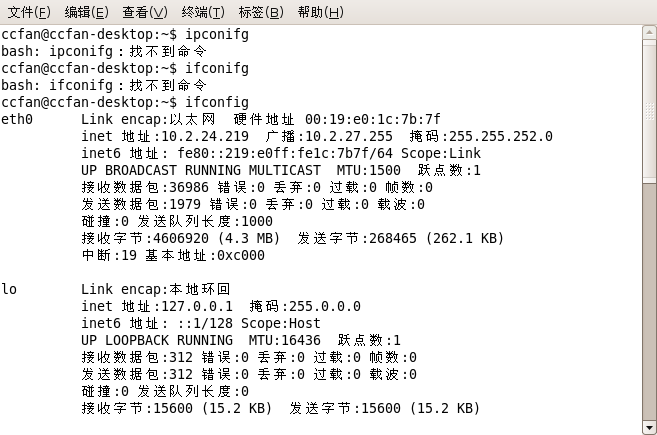Open the 帮助(H) menu

321,12
